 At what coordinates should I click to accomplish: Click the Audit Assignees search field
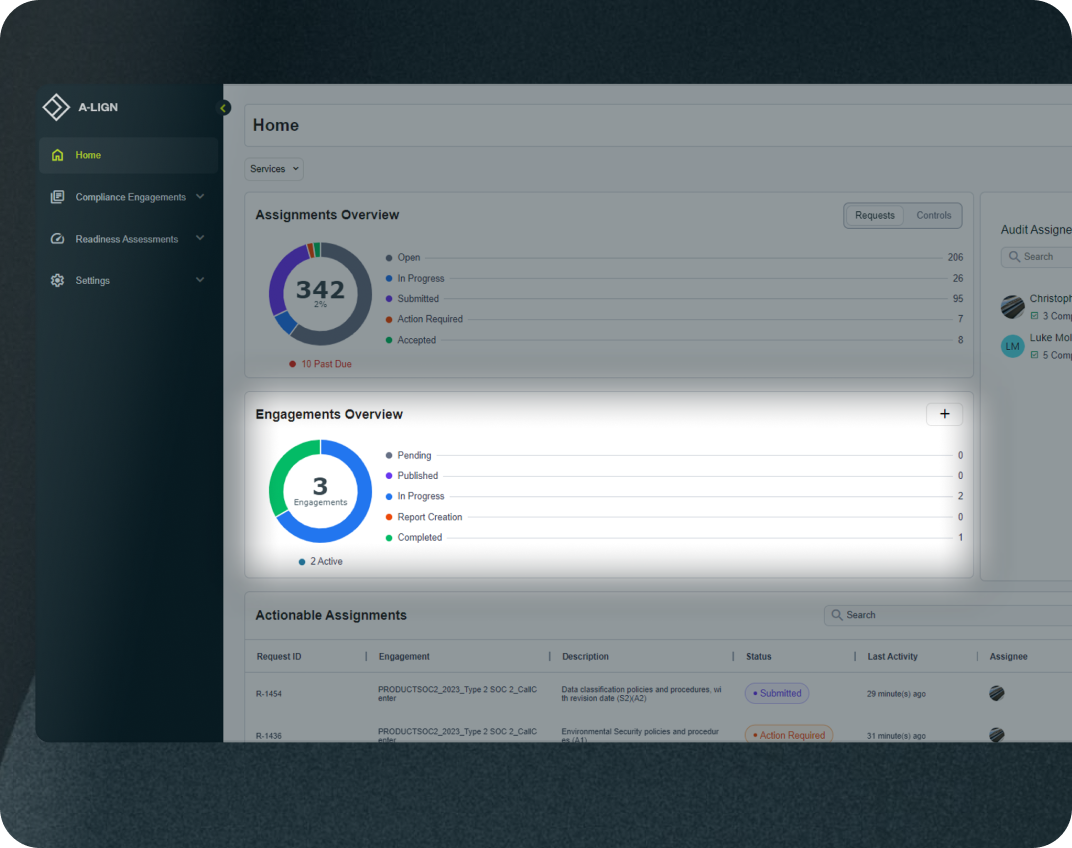1037,256
